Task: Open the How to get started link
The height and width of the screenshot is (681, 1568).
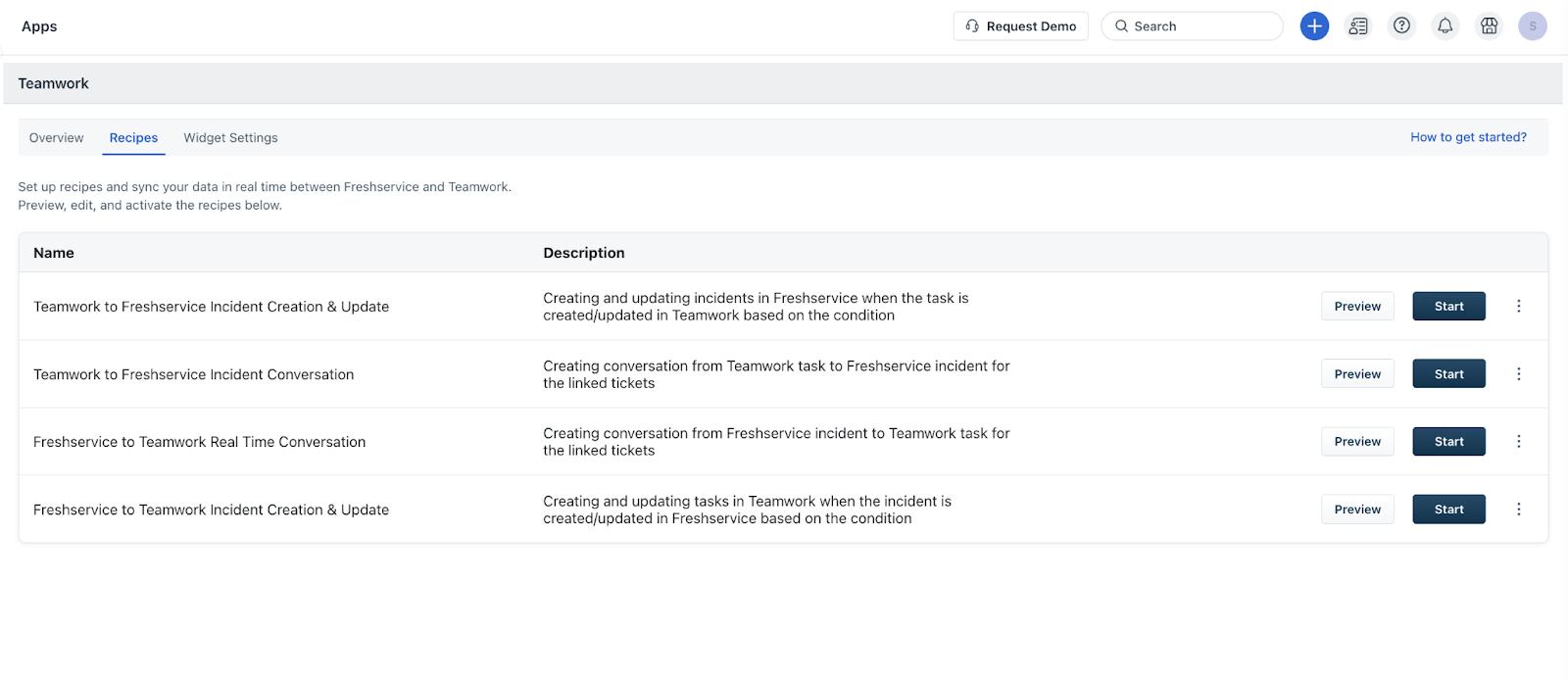Action: (x=1468, y=137)
